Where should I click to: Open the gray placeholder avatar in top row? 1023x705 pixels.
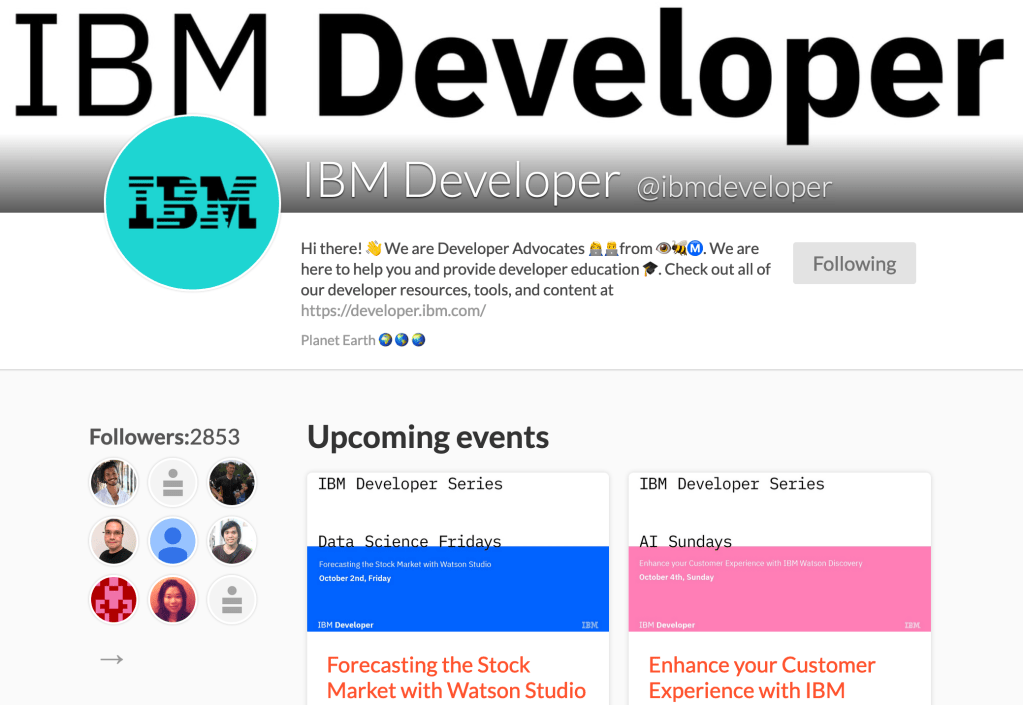click(172, 483)
